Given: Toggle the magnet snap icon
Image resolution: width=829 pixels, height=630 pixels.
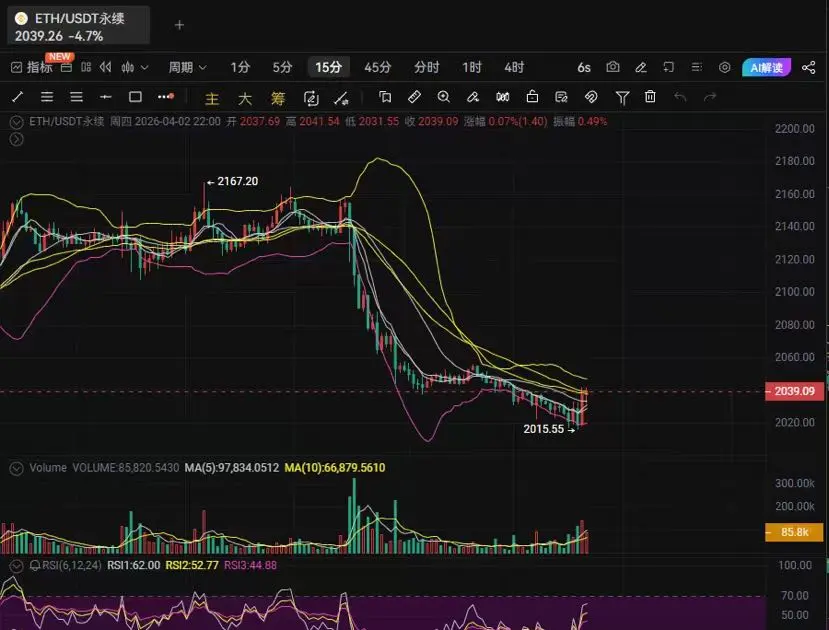Looking at the screenshot, I should click(x=591, y=97).
